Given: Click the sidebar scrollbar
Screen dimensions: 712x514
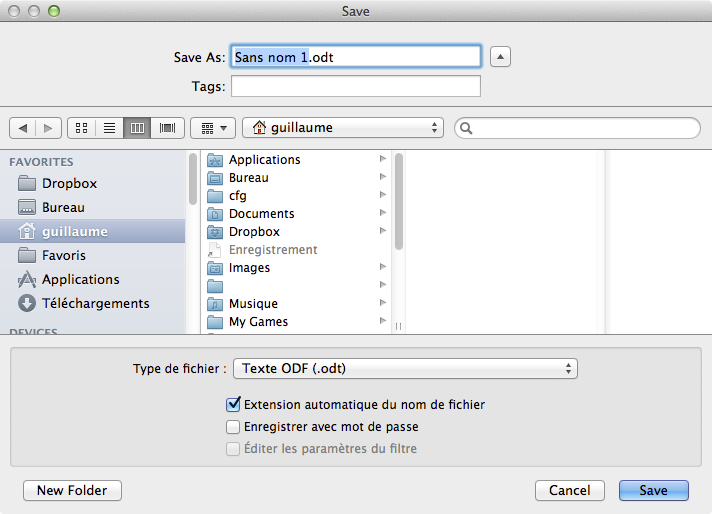Looking at the screenshot, I should pos(193,178).
